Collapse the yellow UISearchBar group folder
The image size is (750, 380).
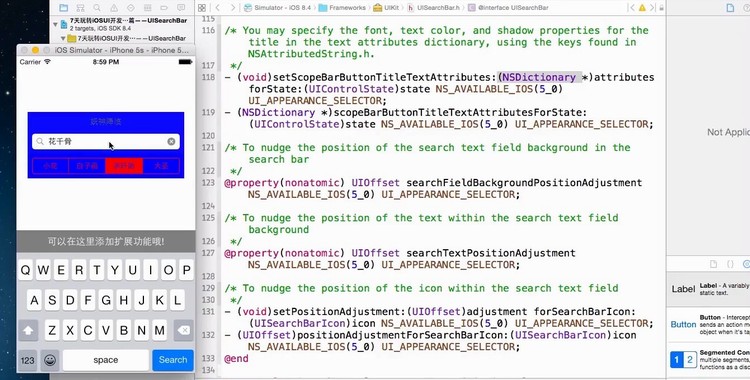click(x=63, y=38)
